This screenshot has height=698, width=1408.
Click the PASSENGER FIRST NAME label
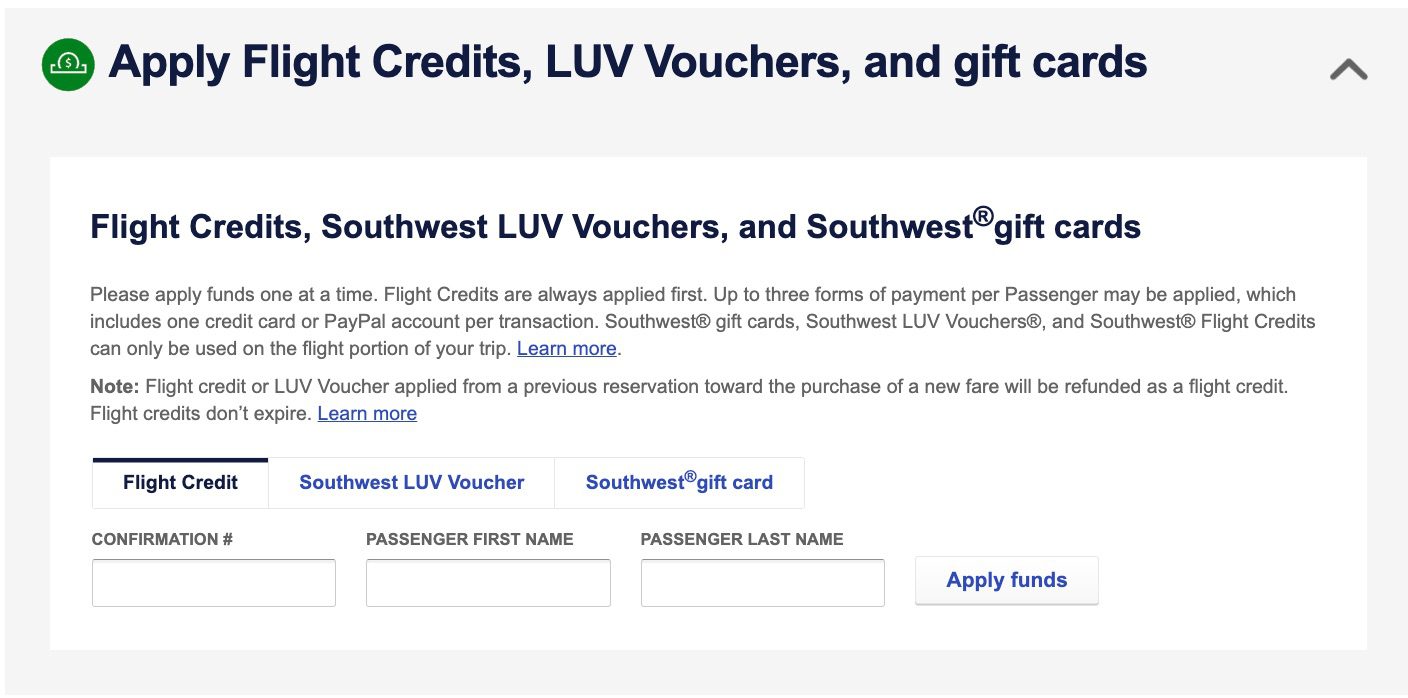pyautogui.click(x=469, y=539)
